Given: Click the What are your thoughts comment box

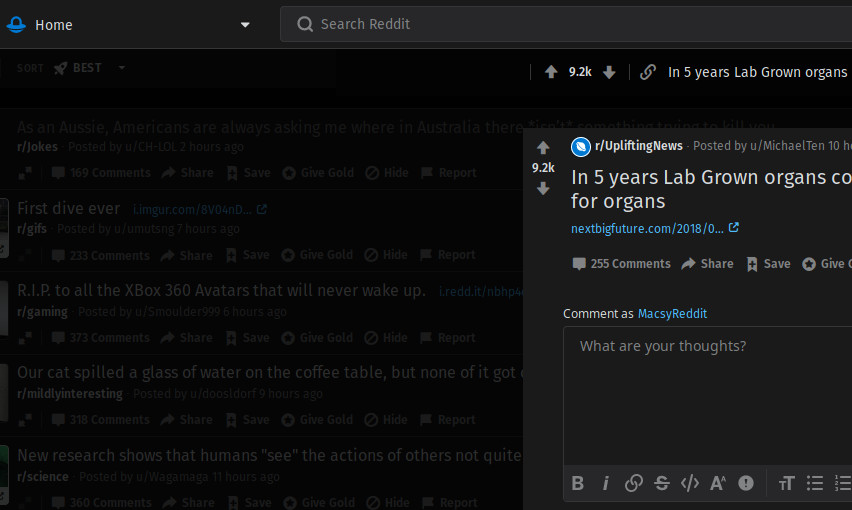Looking at the screenshot, I should click(707, 396).
